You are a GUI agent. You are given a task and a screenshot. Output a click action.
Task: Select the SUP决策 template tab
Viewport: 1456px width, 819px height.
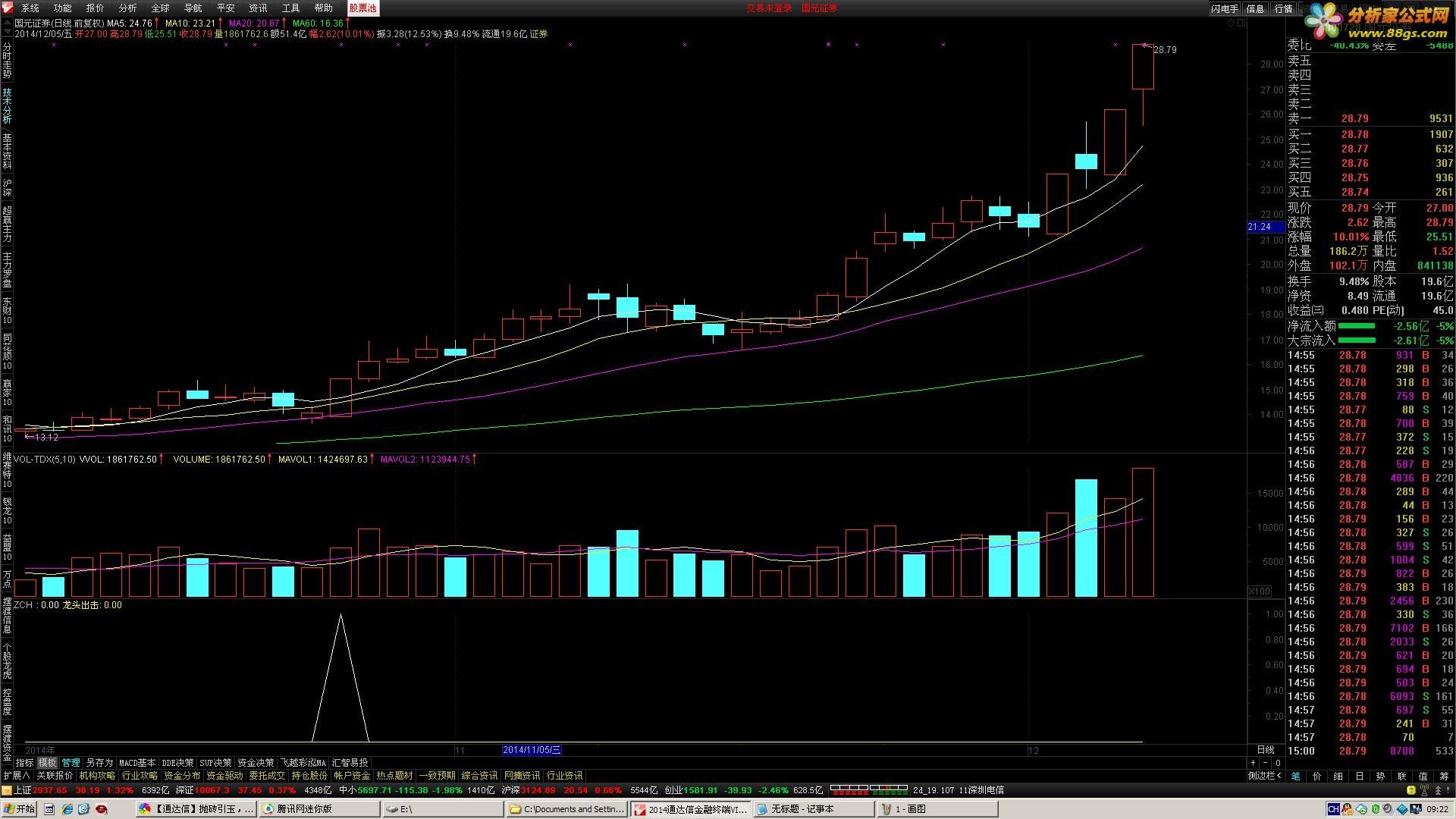click(x=215, y=763)
